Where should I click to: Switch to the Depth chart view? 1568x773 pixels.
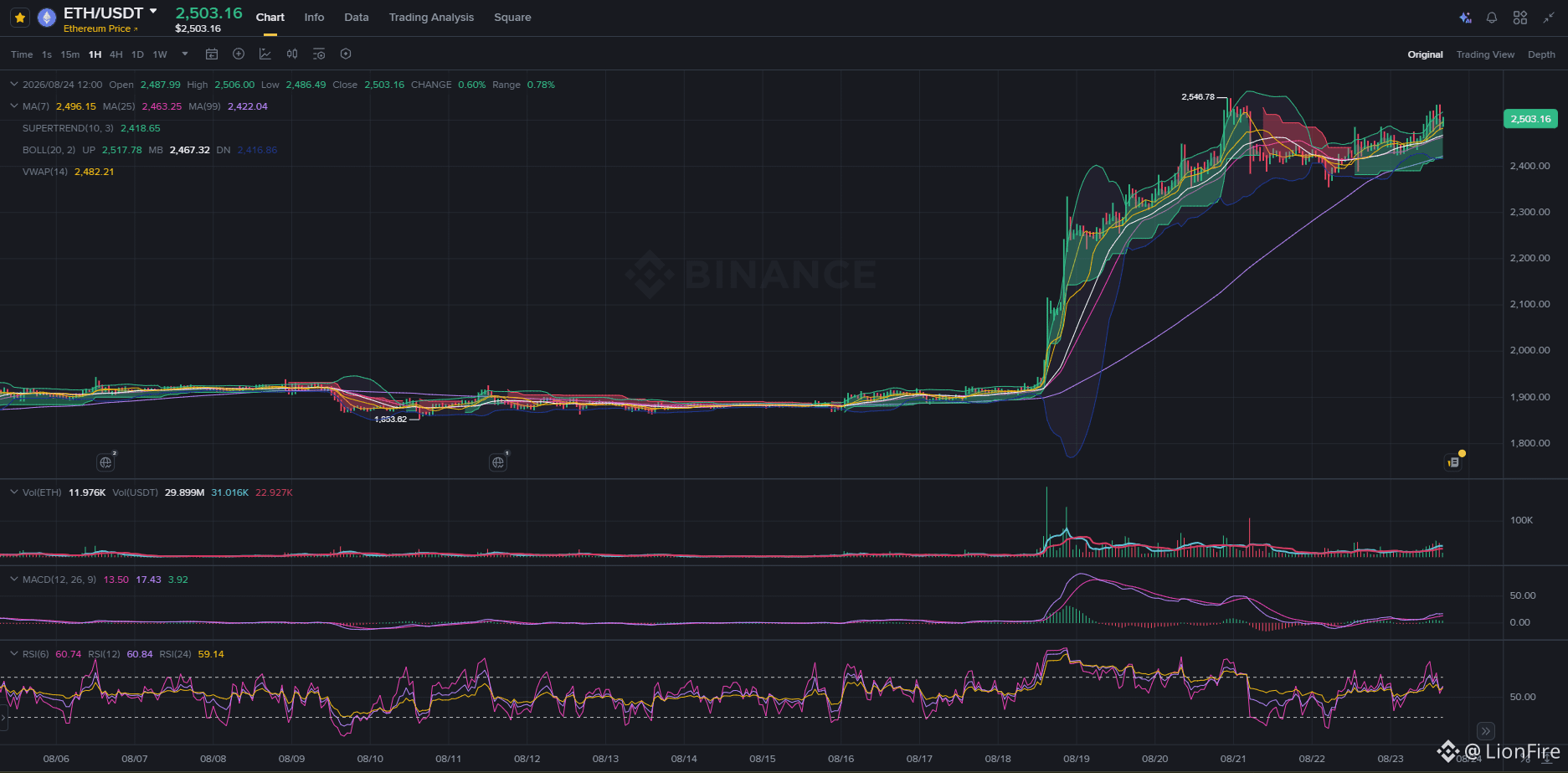pyautogui.click(x=1541, y=54)
